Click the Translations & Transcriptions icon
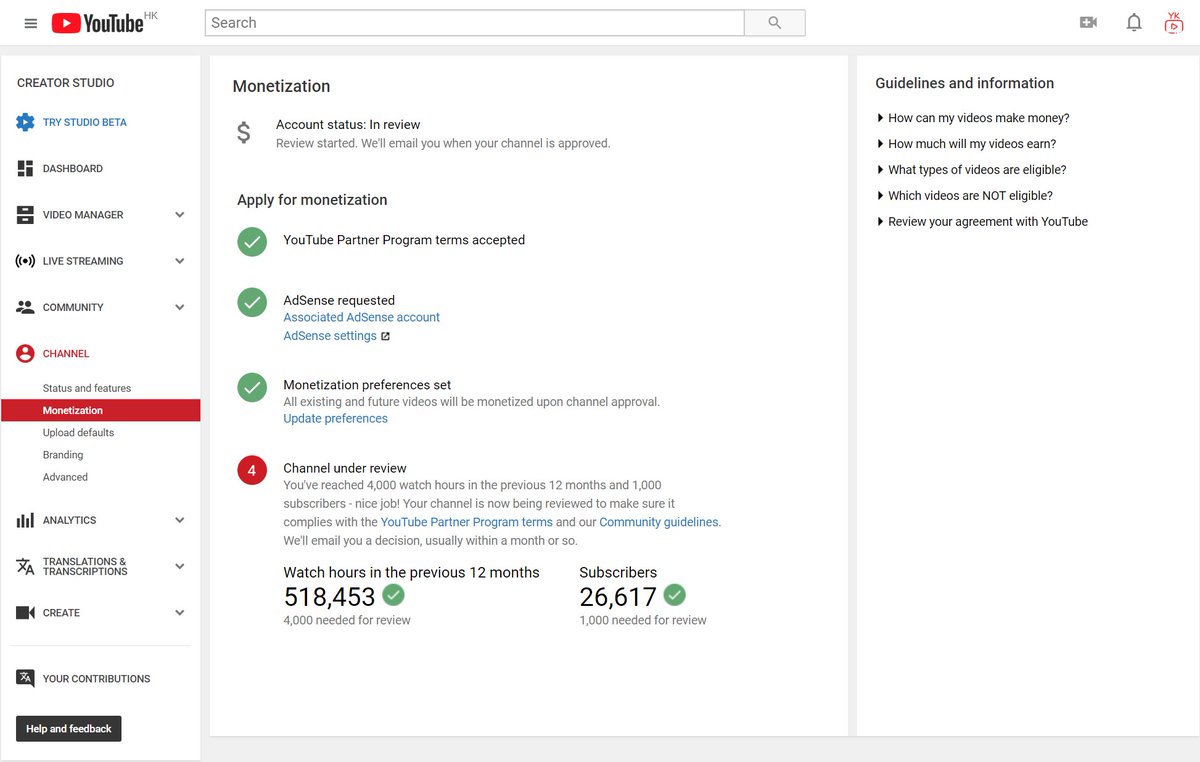Image resolution: width=1200 pixels, height=762 pixels. (25, 566)
